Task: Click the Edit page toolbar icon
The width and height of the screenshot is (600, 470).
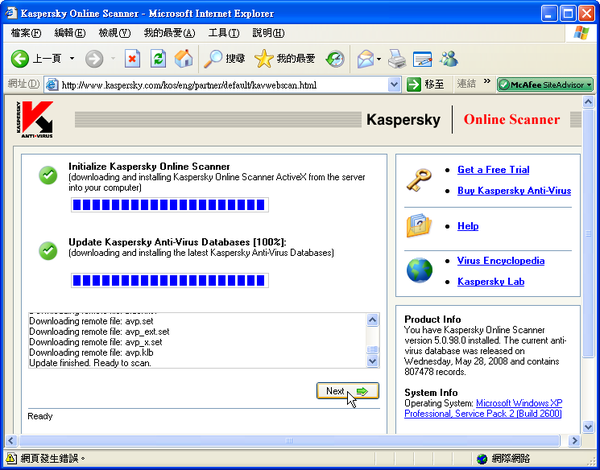Action: coord(422,59)
